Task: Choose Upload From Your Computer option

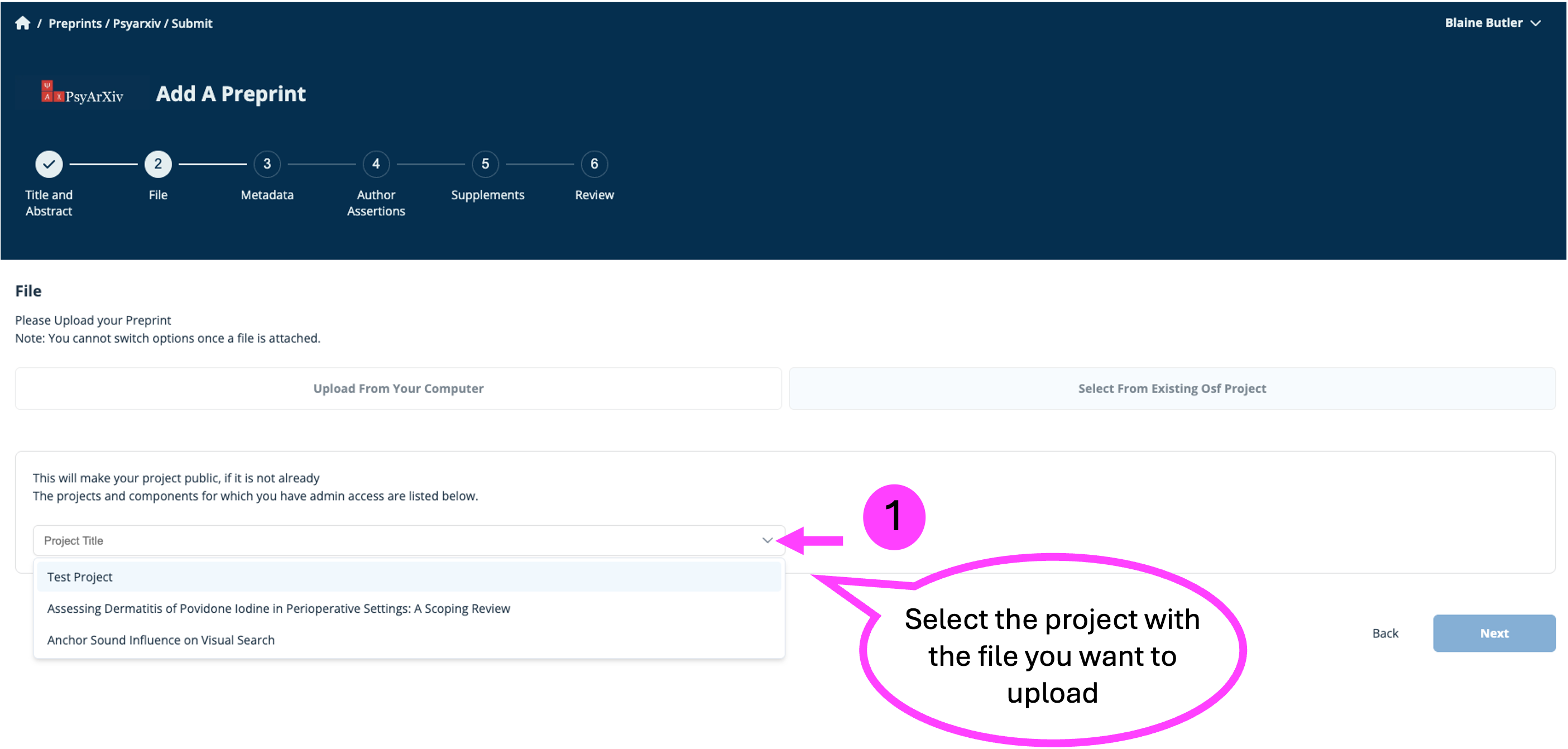Action: pos(398,388)
